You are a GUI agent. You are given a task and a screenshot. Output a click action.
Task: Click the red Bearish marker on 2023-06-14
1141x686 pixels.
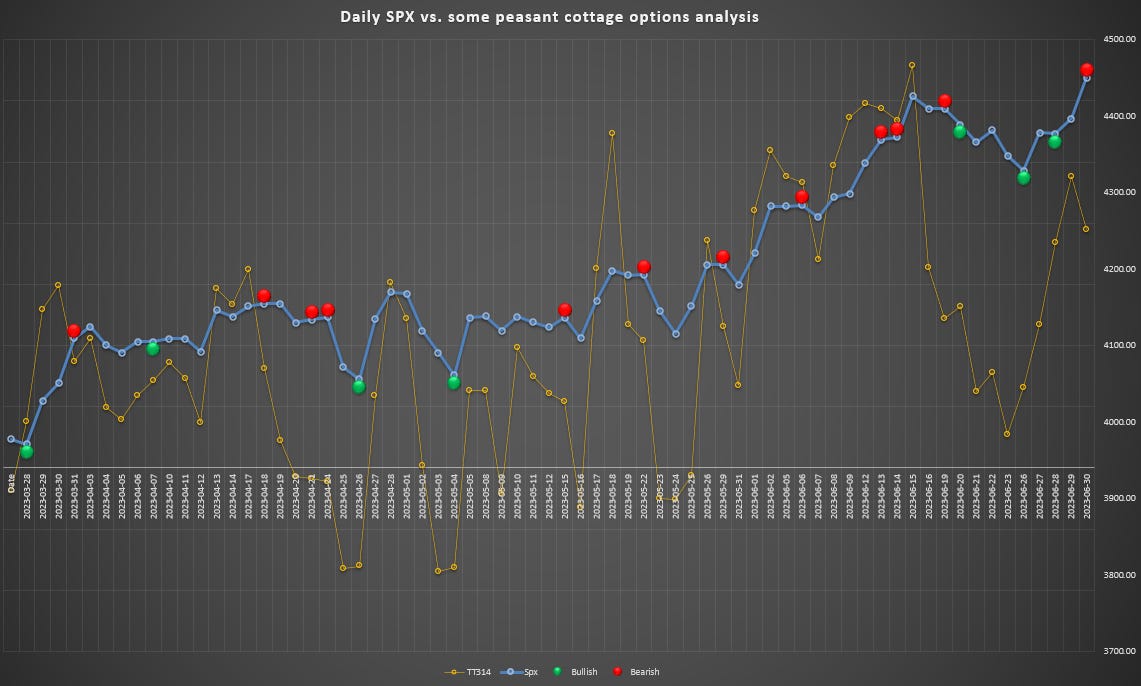896,129
